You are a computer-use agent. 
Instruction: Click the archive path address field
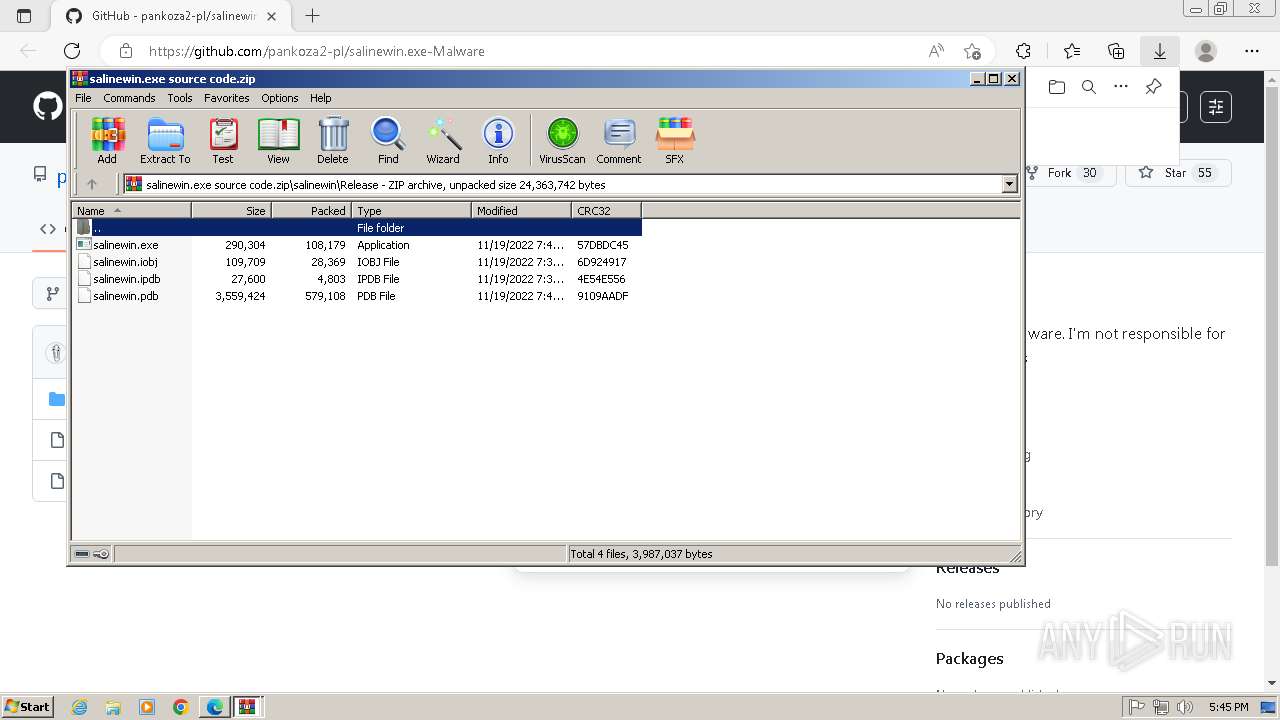coord(562,184)
